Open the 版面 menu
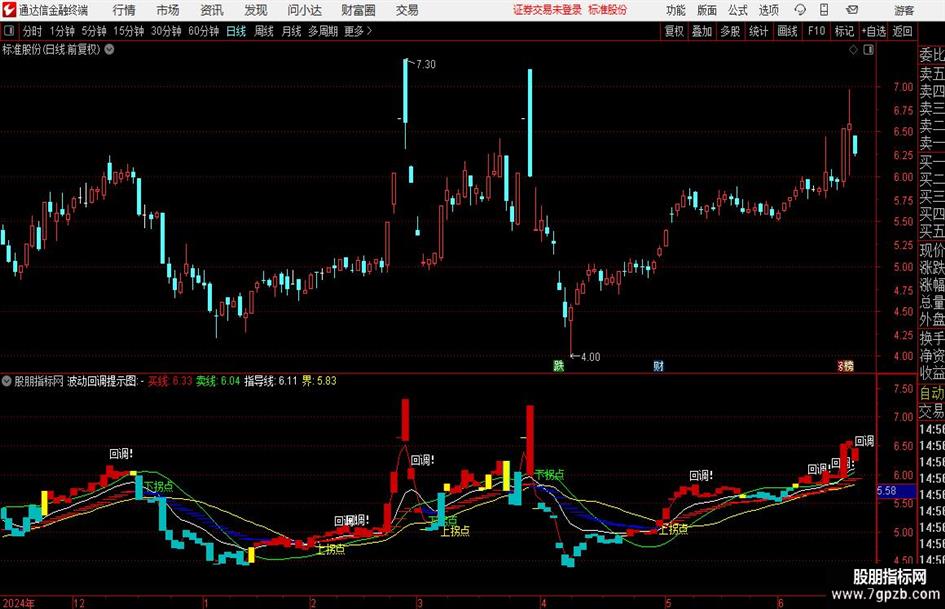Image resolution: width=945 pixels, height=609 pixels. [706, 10]
